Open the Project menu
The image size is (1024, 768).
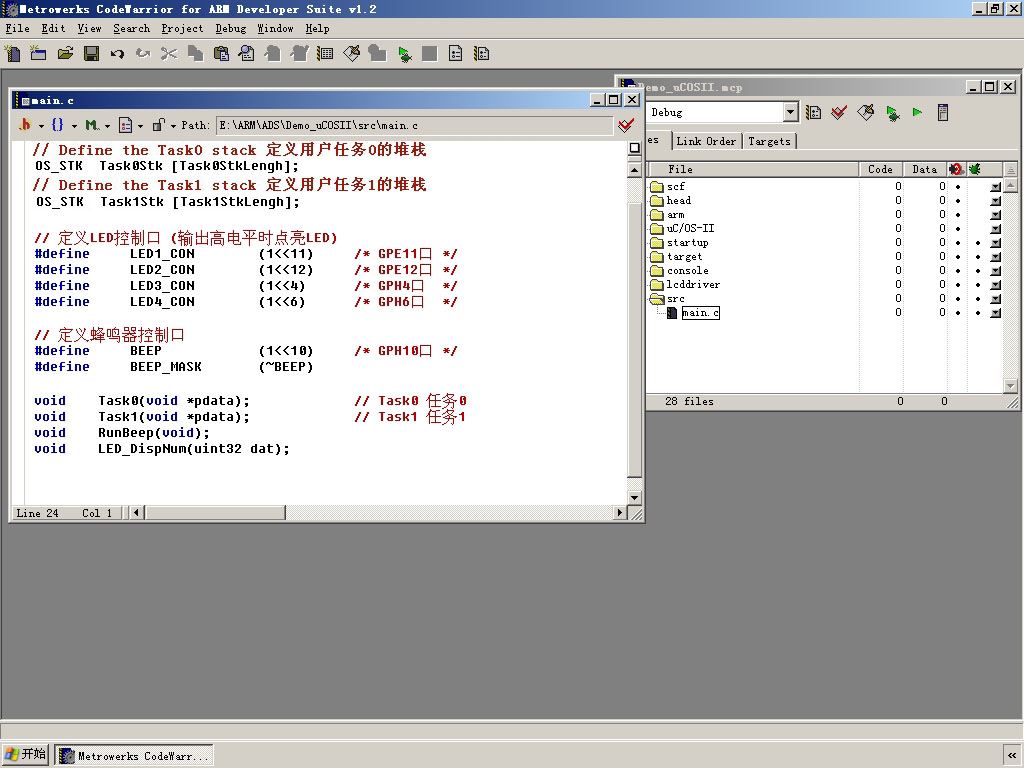(x=182, y=28)
